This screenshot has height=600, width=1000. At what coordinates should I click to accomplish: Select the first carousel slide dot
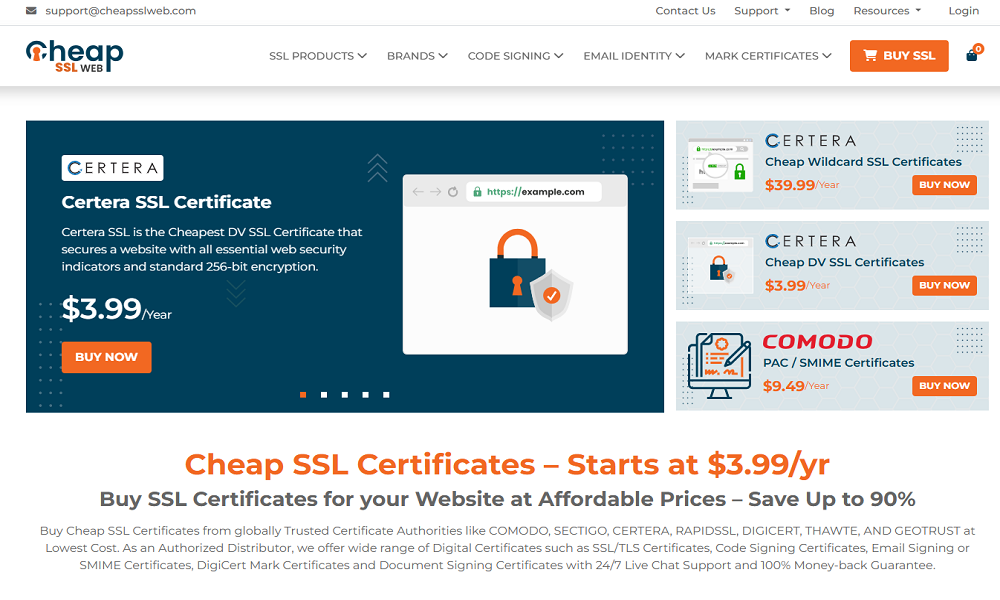pos(303,395)
